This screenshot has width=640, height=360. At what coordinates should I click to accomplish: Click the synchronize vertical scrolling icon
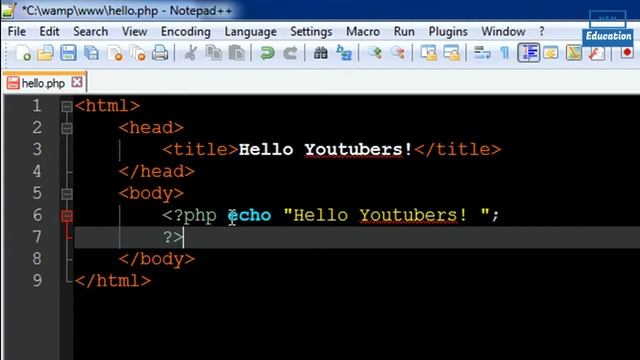coord(429,53)
